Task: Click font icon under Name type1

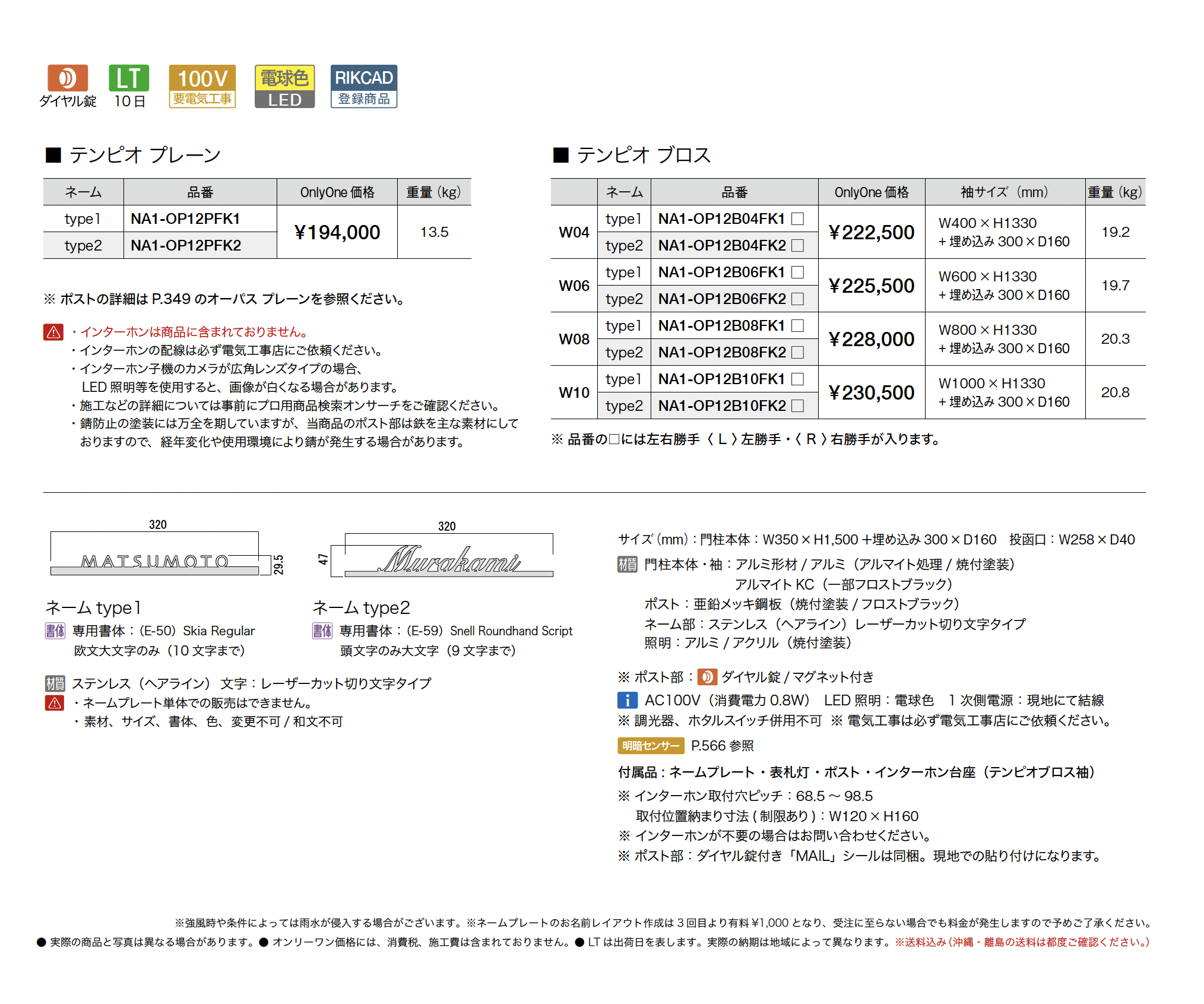Action: click(x=55, y=631)
